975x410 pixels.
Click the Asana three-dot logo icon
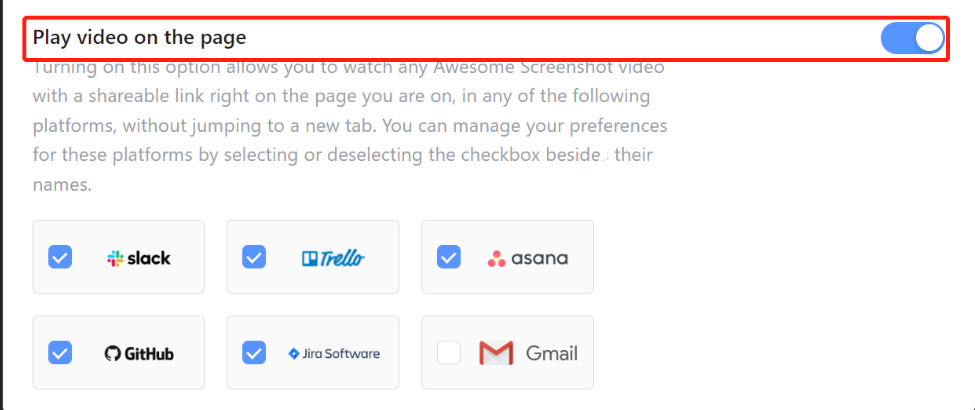tap(496, 259)
